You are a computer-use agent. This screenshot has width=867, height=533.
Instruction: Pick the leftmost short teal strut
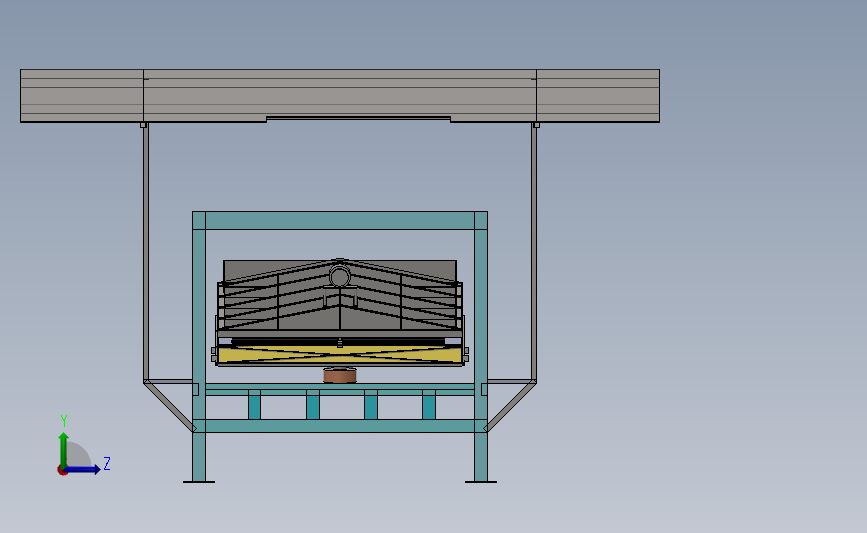tap(254, 405)
